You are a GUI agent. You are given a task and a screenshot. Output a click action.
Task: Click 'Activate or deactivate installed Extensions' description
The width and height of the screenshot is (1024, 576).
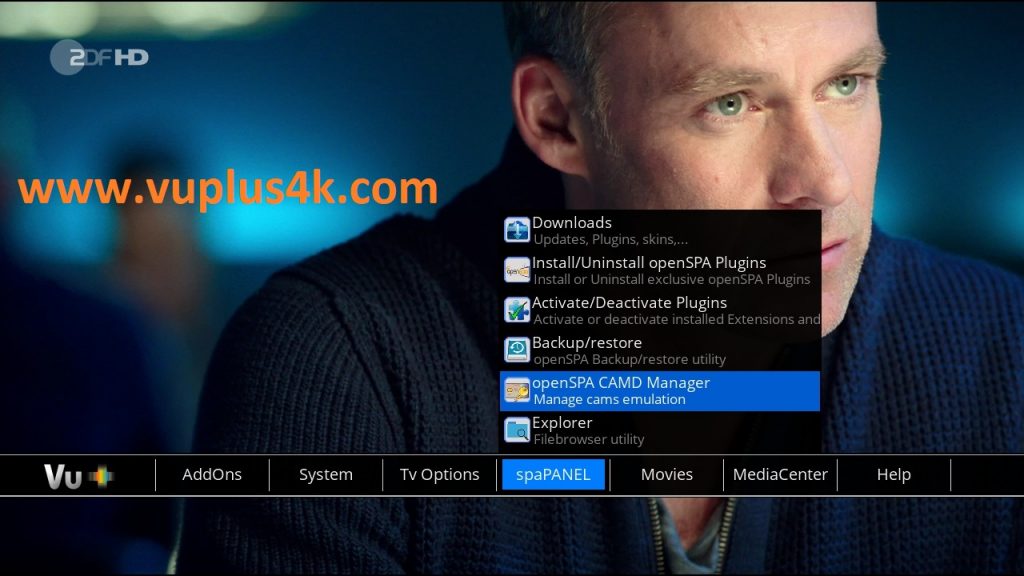pyautogui.click(x=677, y=319)
